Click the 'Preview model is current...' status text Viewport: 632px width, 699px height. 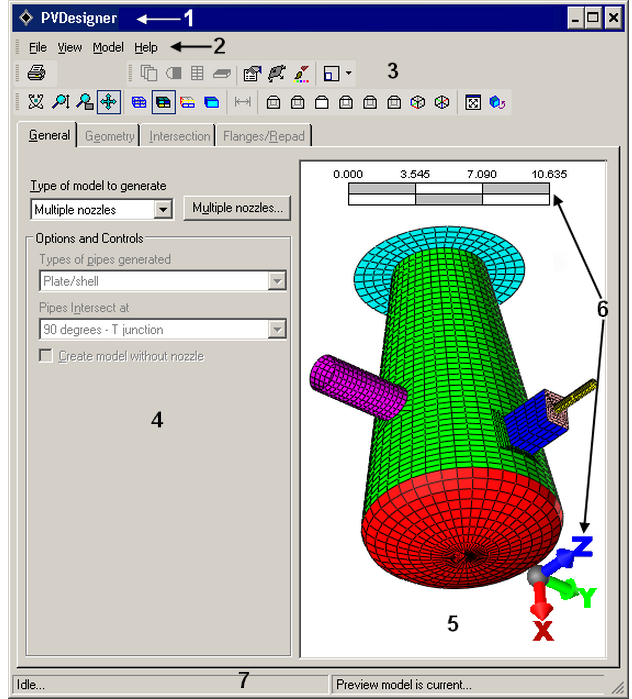(403, 684)
